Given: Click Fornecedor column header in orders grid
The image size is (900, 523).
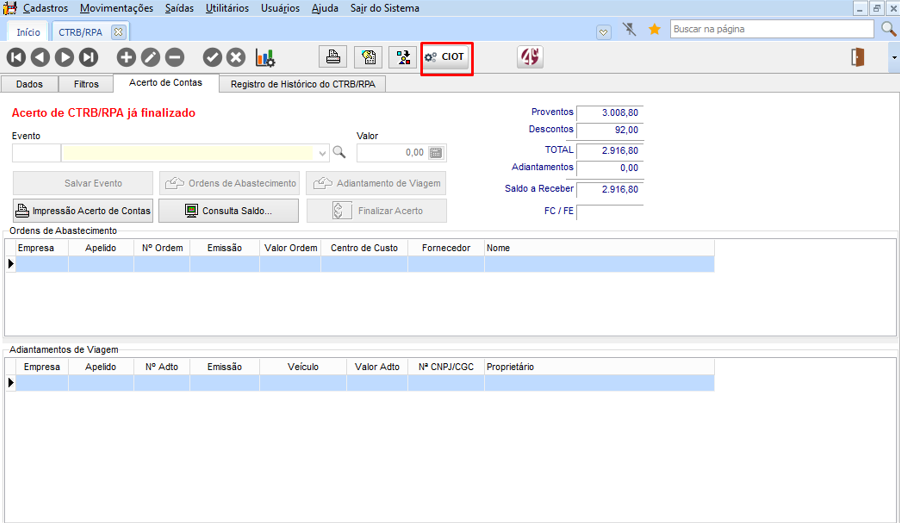Looking at the screenshot, I should pyautogui.click(x=446, y=248).
